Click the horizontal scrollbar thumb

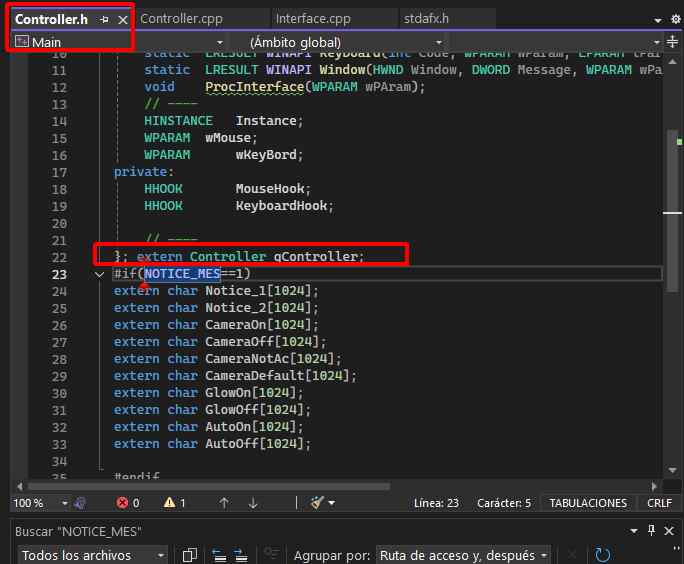[209, 486]
